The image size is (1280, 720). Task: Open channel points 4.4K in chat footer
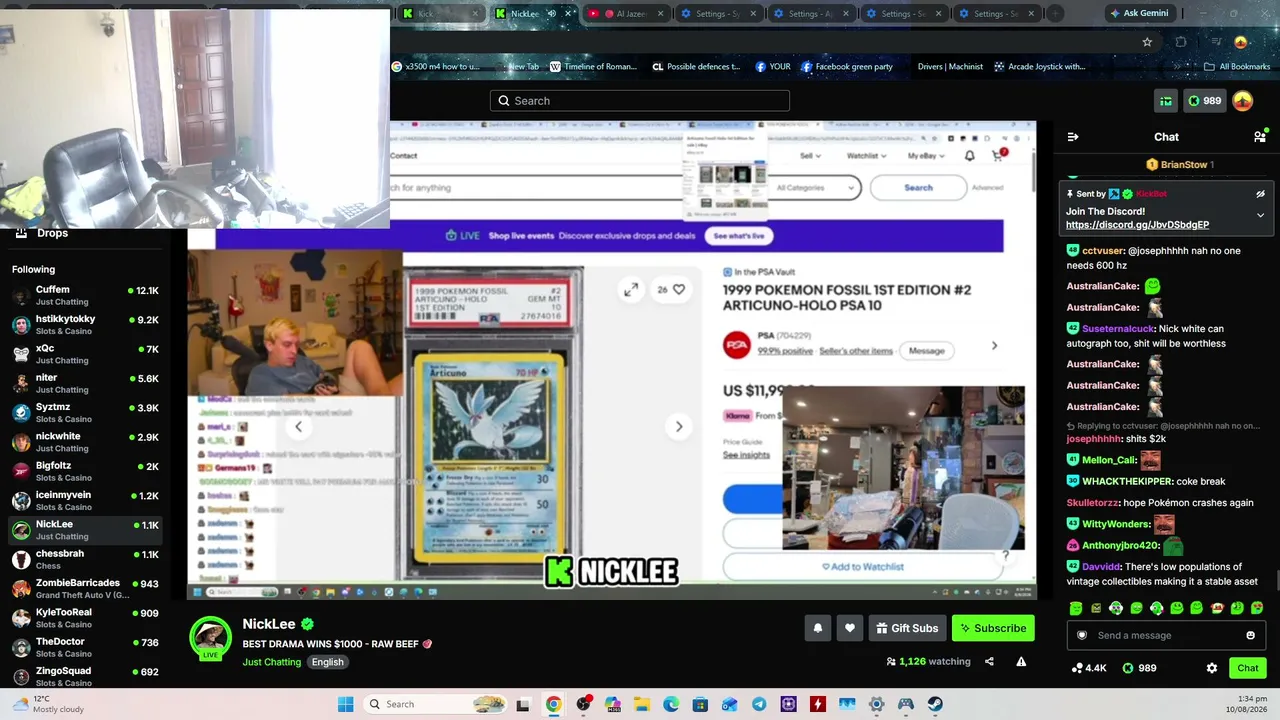1089,668
